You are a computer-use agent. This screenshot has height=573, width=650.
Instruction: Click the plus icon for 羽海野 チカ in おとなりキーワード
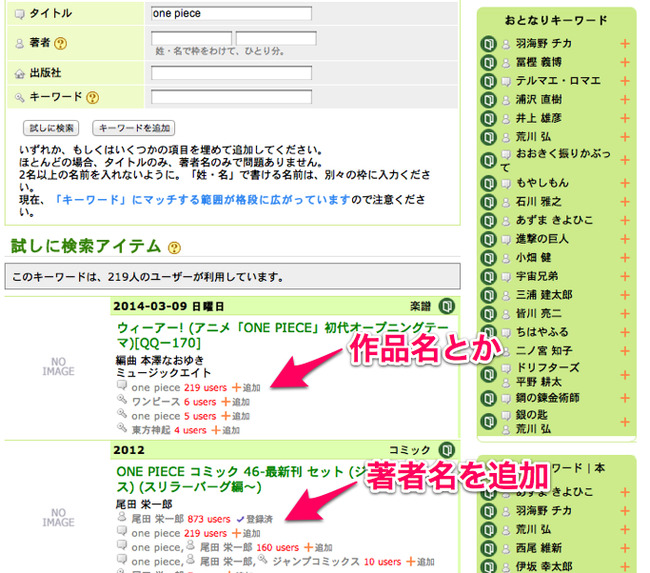(x=625, y=44)
